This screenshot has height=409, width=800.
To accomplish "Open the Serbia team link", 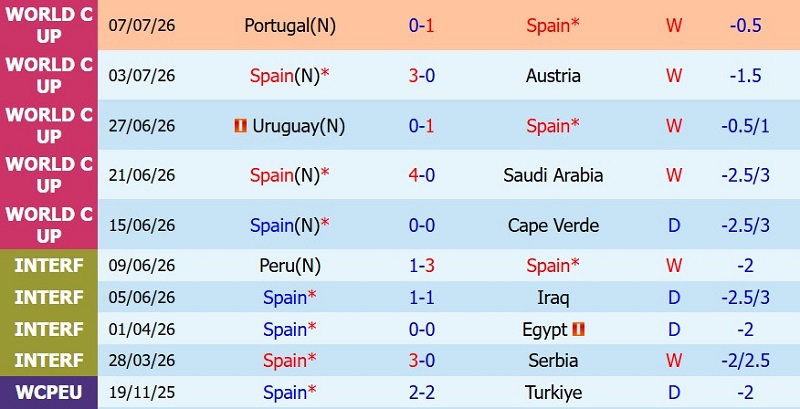I will (553, 361).
